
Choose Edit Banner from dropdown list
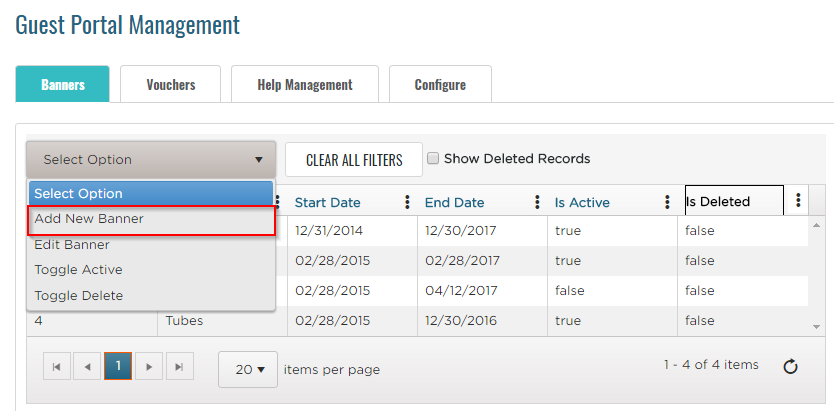72,244
